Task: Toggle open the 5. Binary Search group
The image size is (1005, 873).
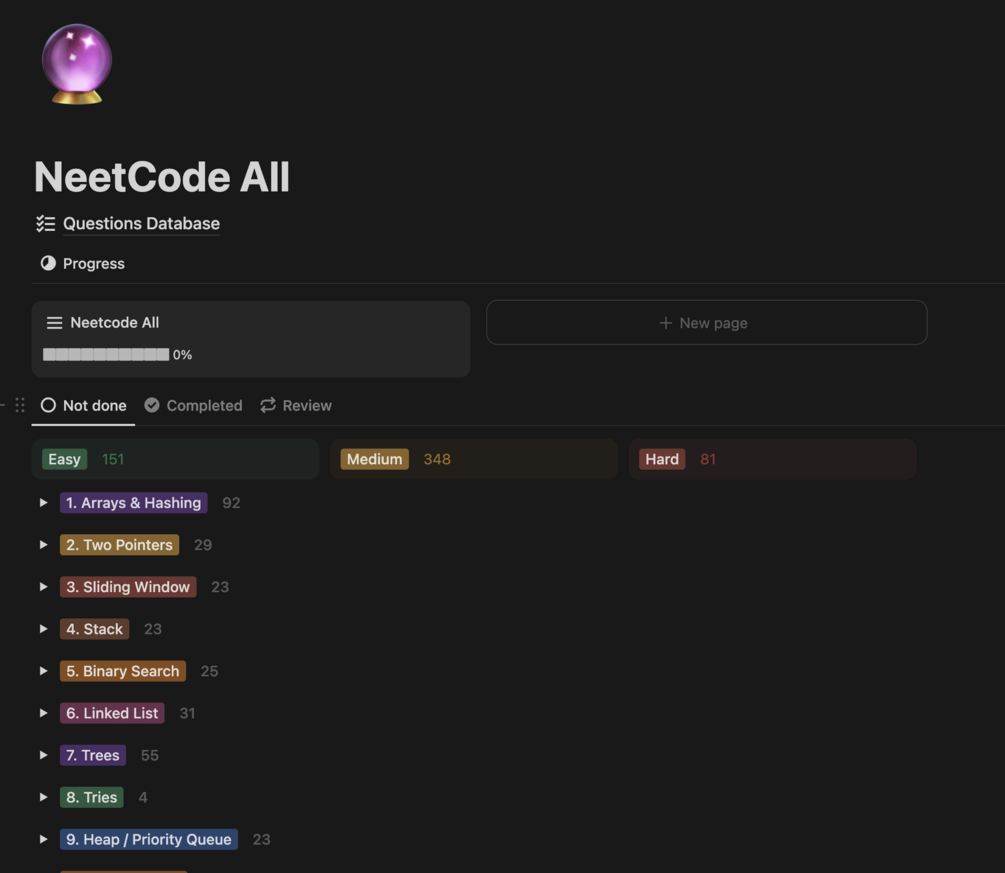Action: 43,671
